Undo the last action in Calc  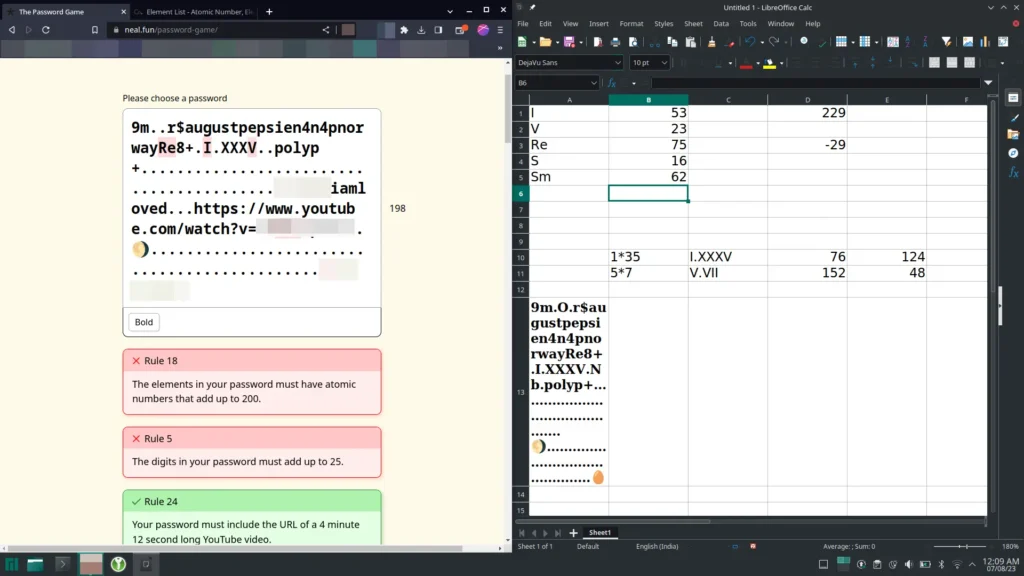tap(750, 42)
